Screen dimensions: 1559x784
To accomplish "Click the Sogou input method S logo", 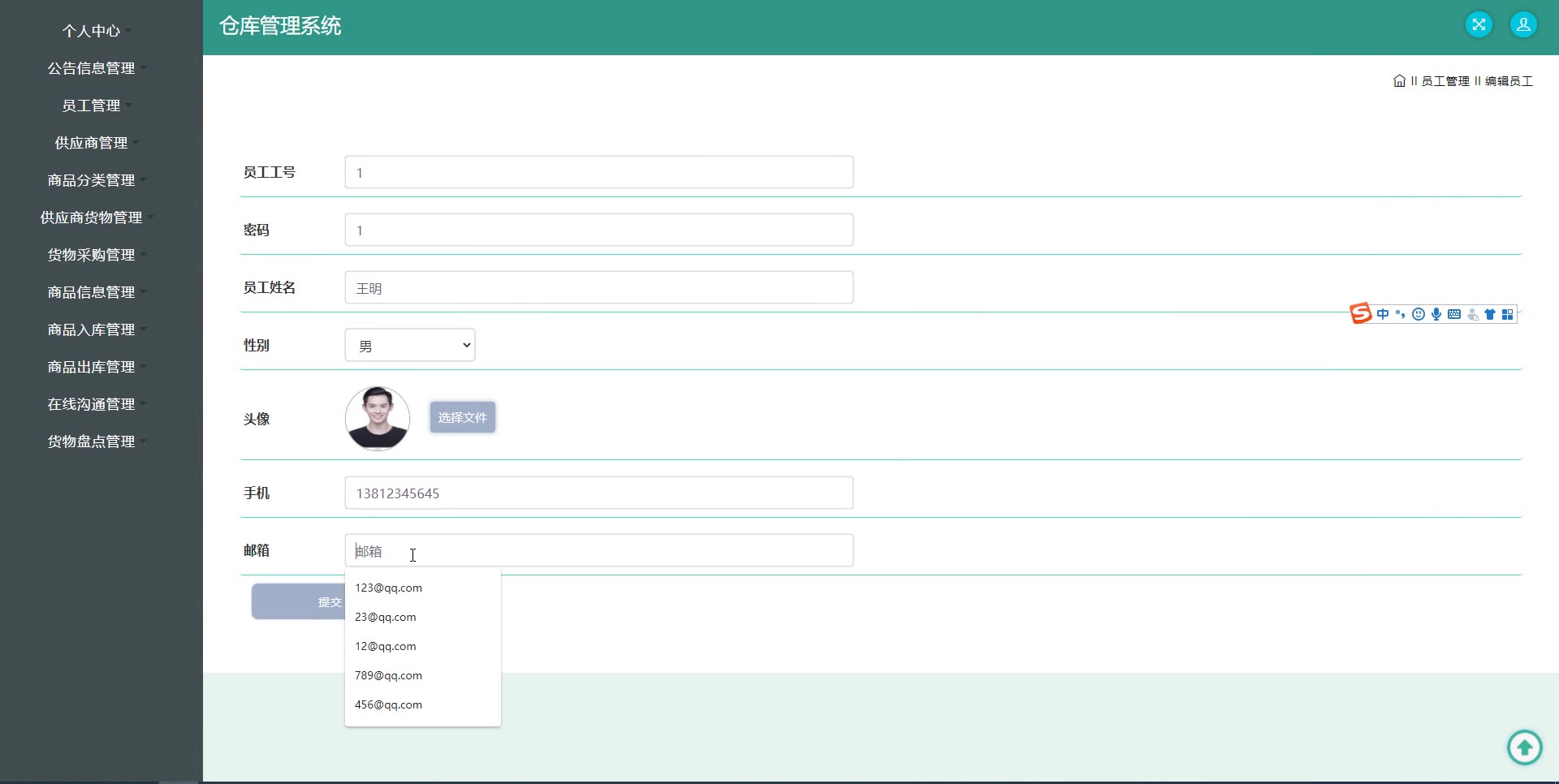I will [1361, 313].
